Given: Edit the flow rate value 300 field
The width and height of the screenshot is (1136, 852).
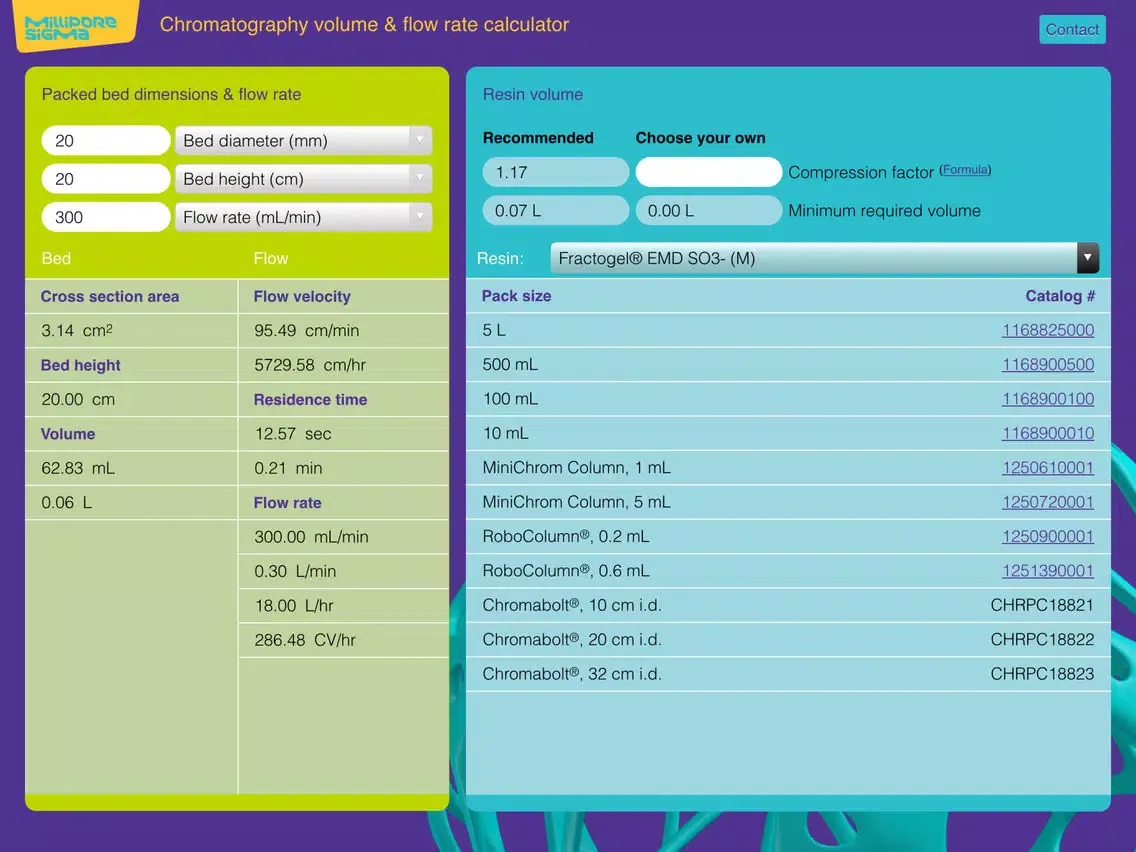Looking at the screenshot, I should click(x=106, y=217).
